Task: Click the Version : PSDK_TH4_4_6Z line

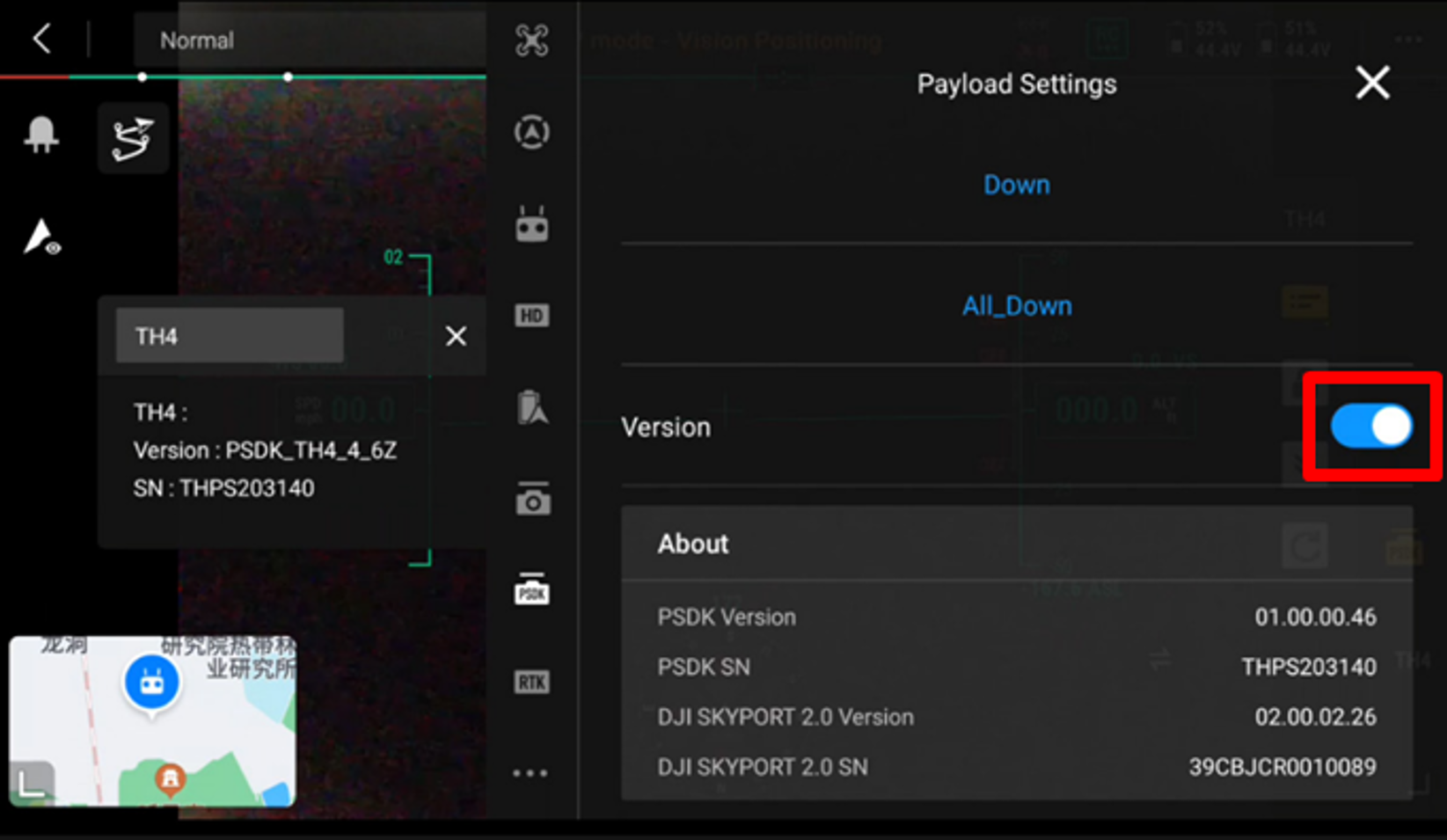Action: pyautogui.click(x=265, y=450)
